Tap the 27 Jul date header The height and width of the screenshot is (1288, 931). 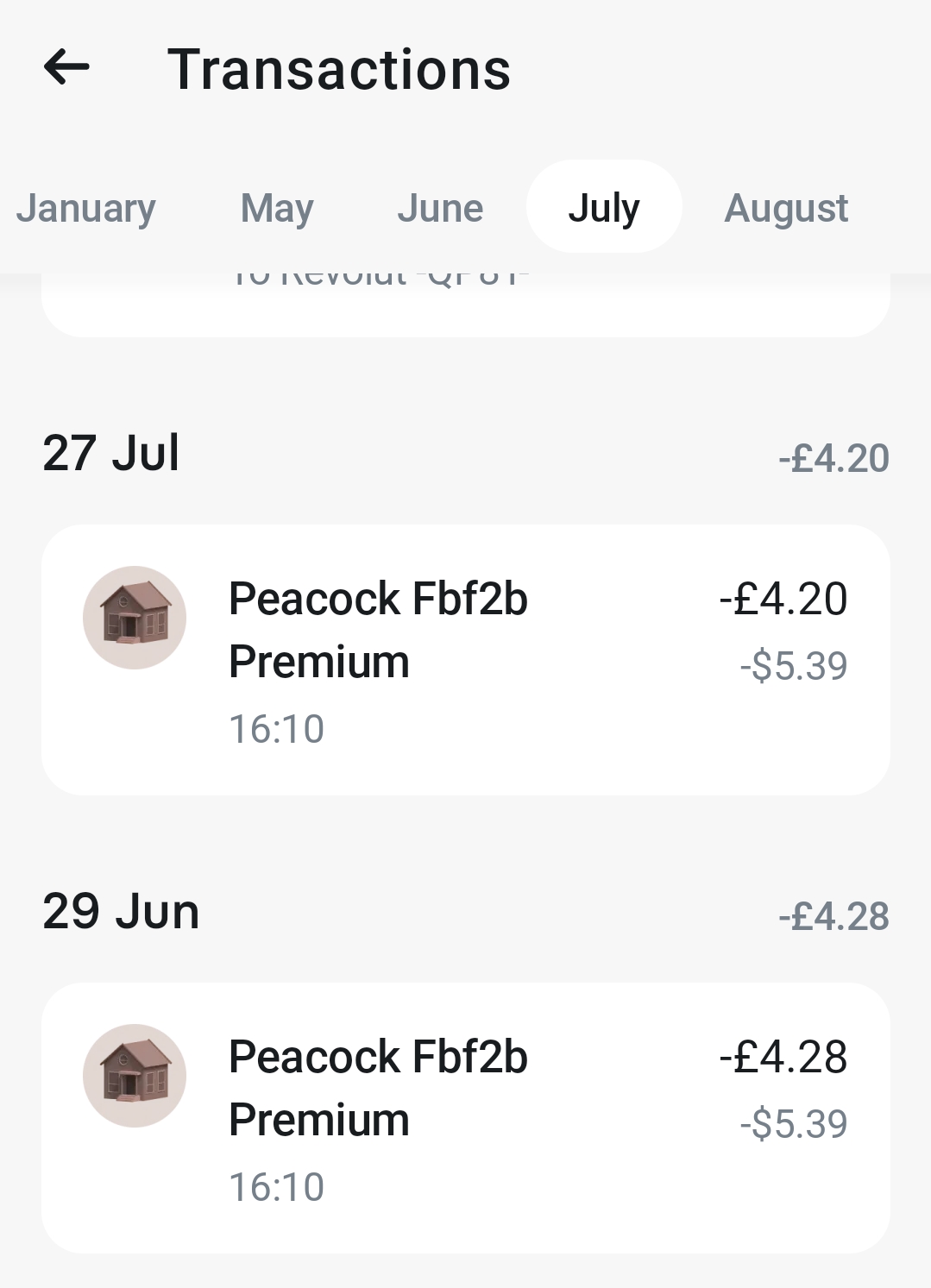point(111,453)
